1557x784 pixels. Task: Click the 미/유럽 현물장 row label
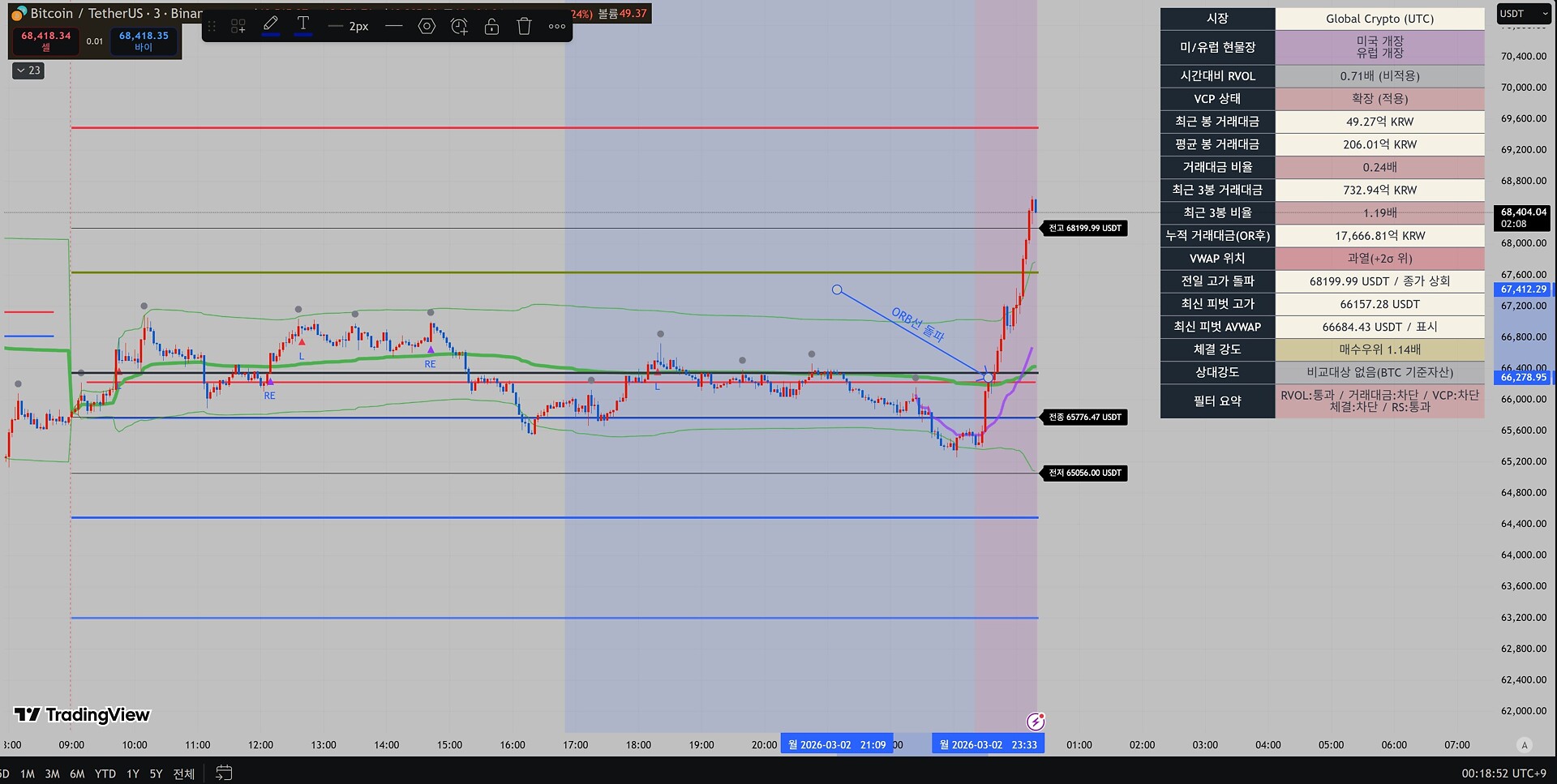pyautogui.click(x=1217, y=47)
